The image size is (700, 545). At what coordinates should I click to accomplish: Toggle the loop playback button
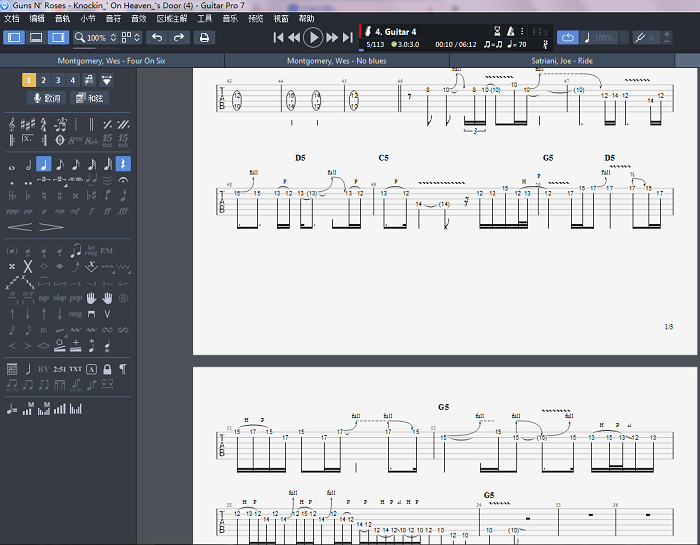click(x=568, y=38)
